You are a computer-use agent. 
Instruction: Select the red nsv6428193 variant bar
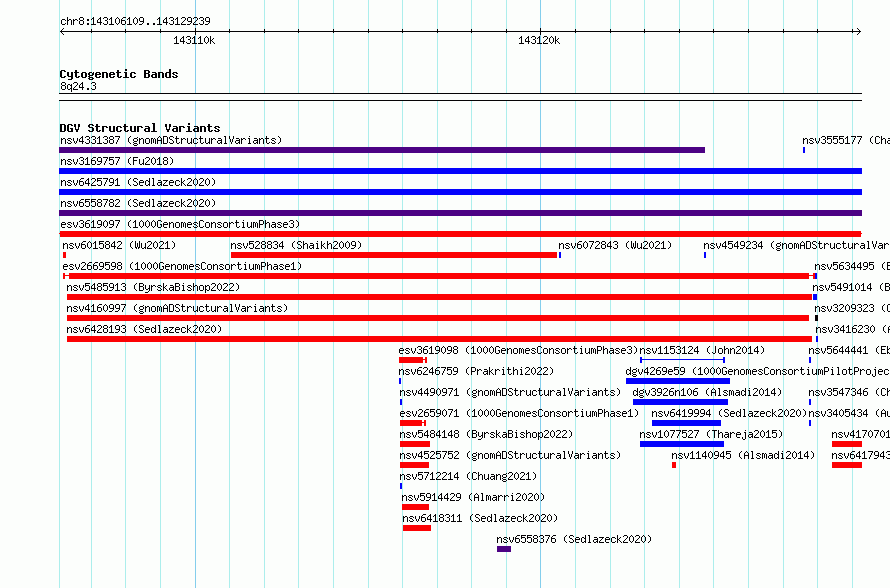pos(439,339)
